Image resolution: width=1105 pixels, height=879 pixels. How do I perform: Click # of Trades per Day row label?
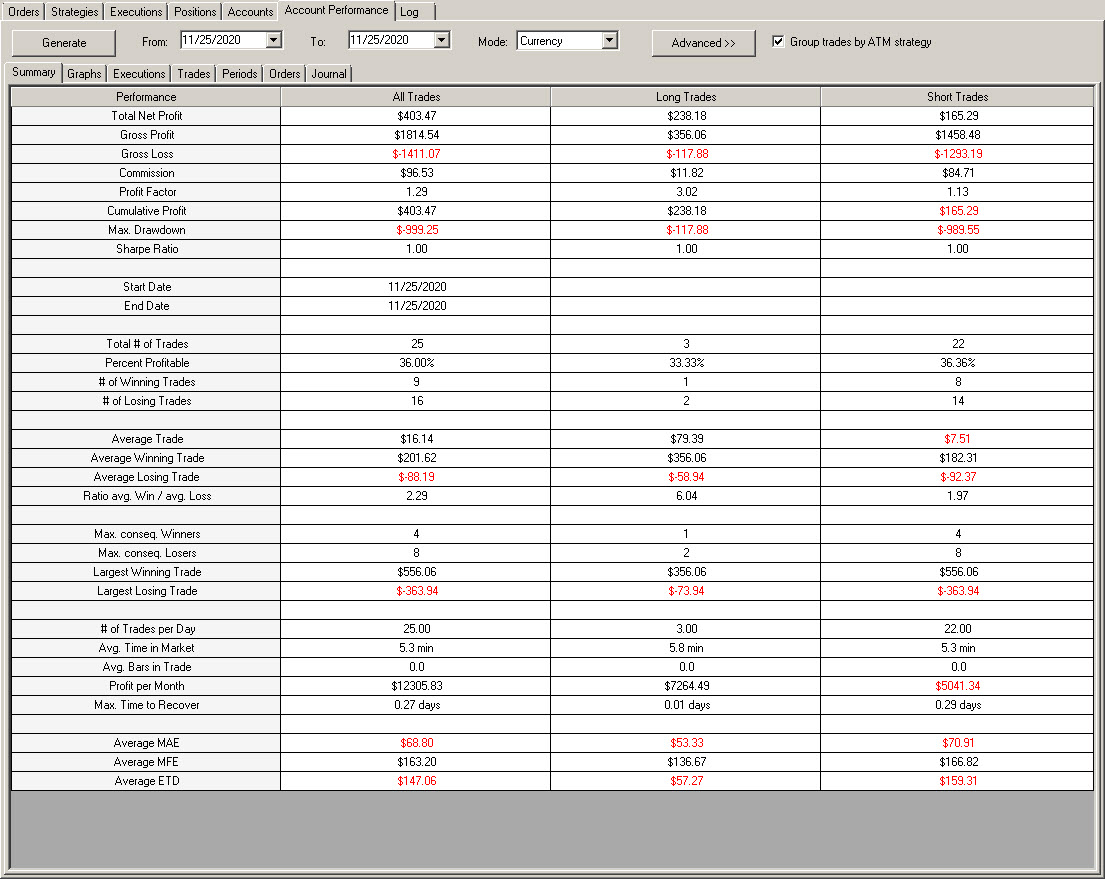tap(147, 629)
